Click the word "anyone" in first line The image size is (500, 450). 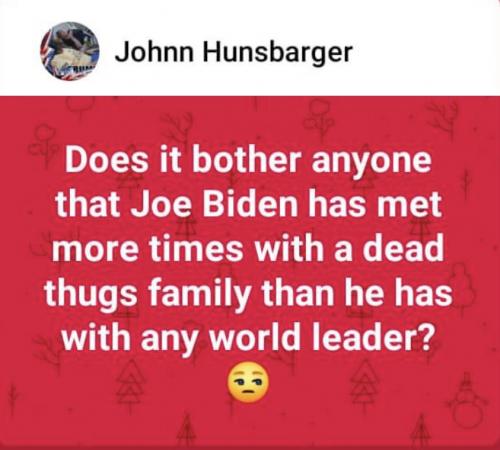tap(371, 162)
